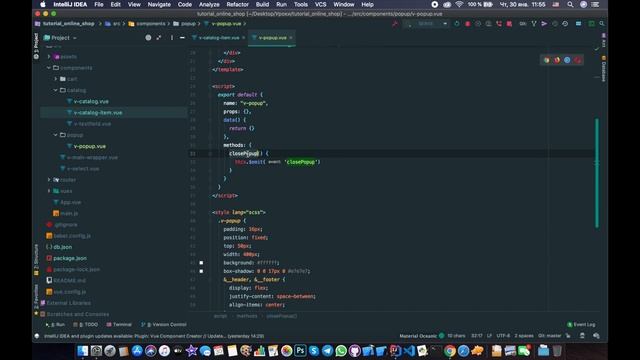
Task: Open Visual Studio Code from the Dock
Action: 409,351
